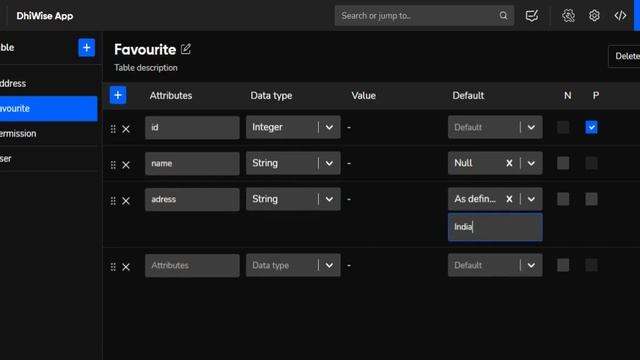Image resolution: width=640 pixels, height=360 pixels.
Task: Remove the adress attribute row
Action: [x=126, y=201]
